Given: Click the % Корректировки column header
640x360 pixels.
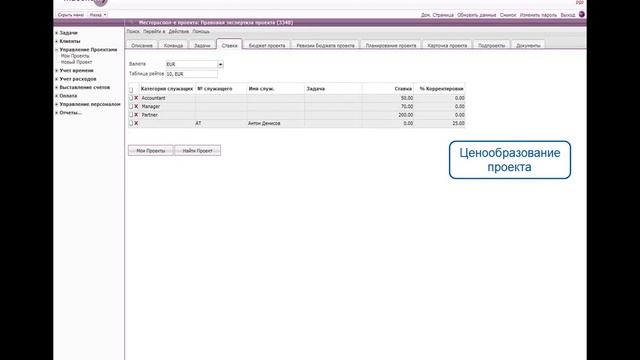Looking at the screenshot, I should point(439,89).
